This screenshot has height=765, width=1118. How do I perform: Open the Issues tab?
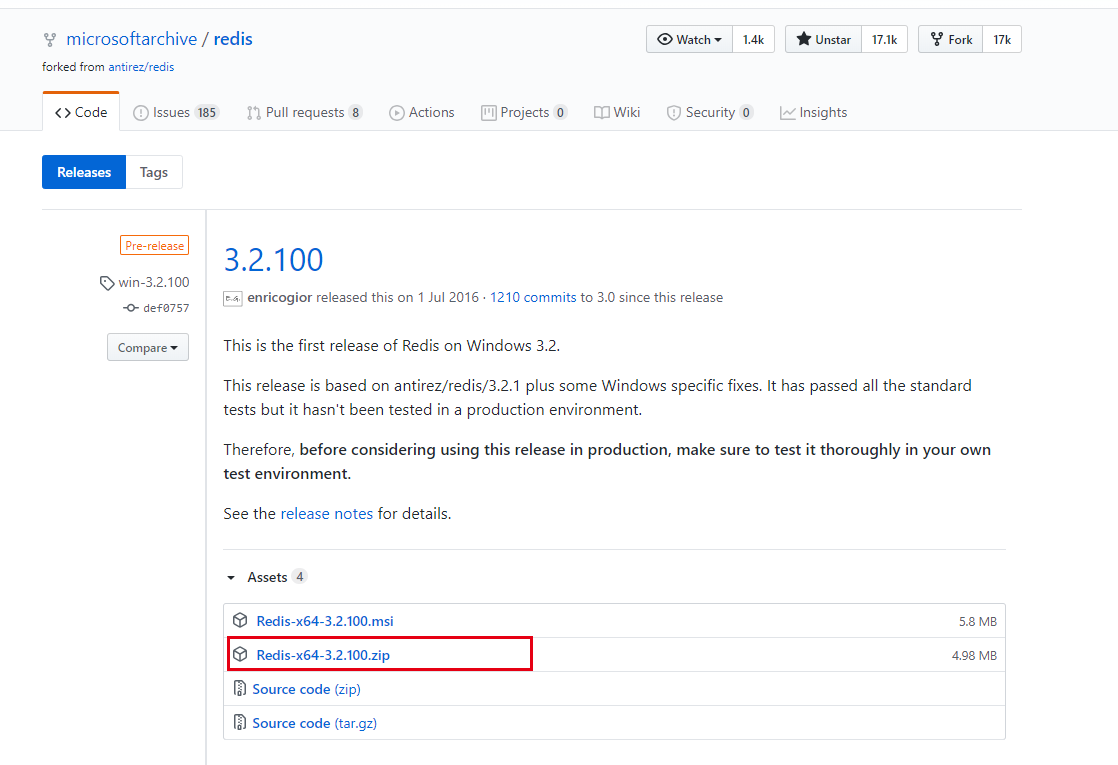click(x=176, y=113)
